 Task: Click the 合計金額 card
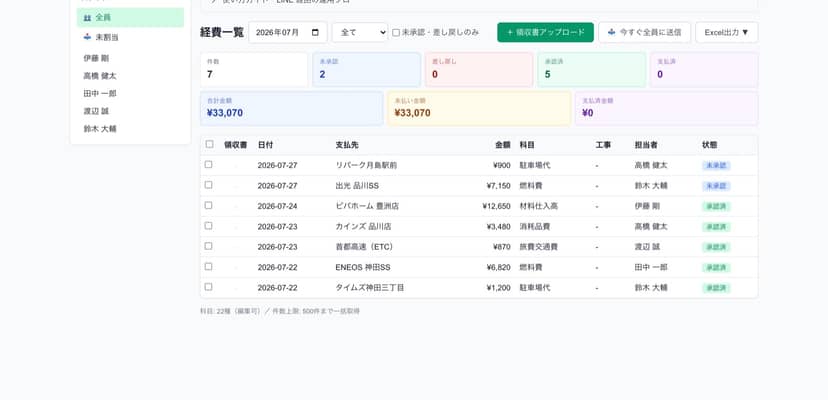click(x=291, y=108)
